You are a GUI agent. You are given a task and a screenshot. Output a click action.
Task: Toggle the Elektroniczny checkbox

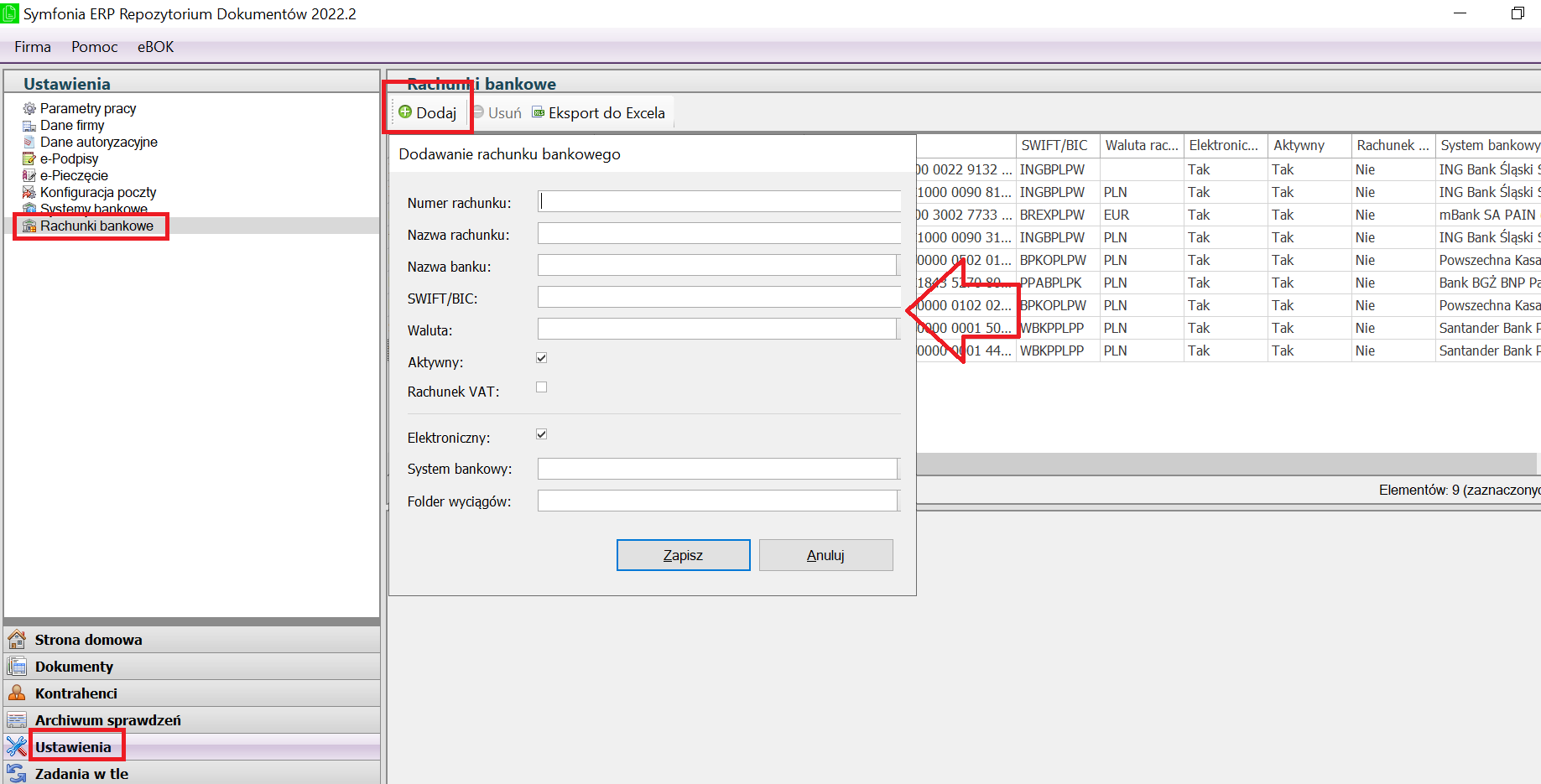coord(542,434)
